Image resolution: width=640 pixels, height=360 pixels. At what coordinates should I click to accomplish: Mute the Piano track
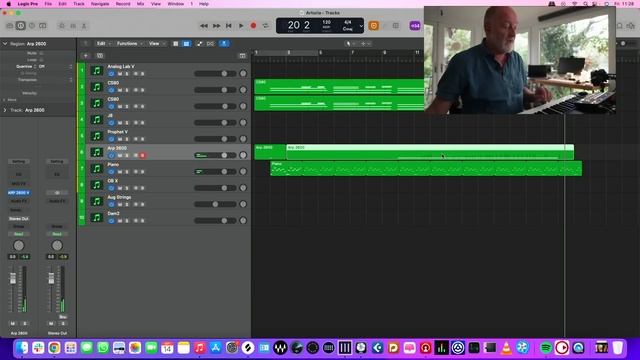[x=120, y=172]
